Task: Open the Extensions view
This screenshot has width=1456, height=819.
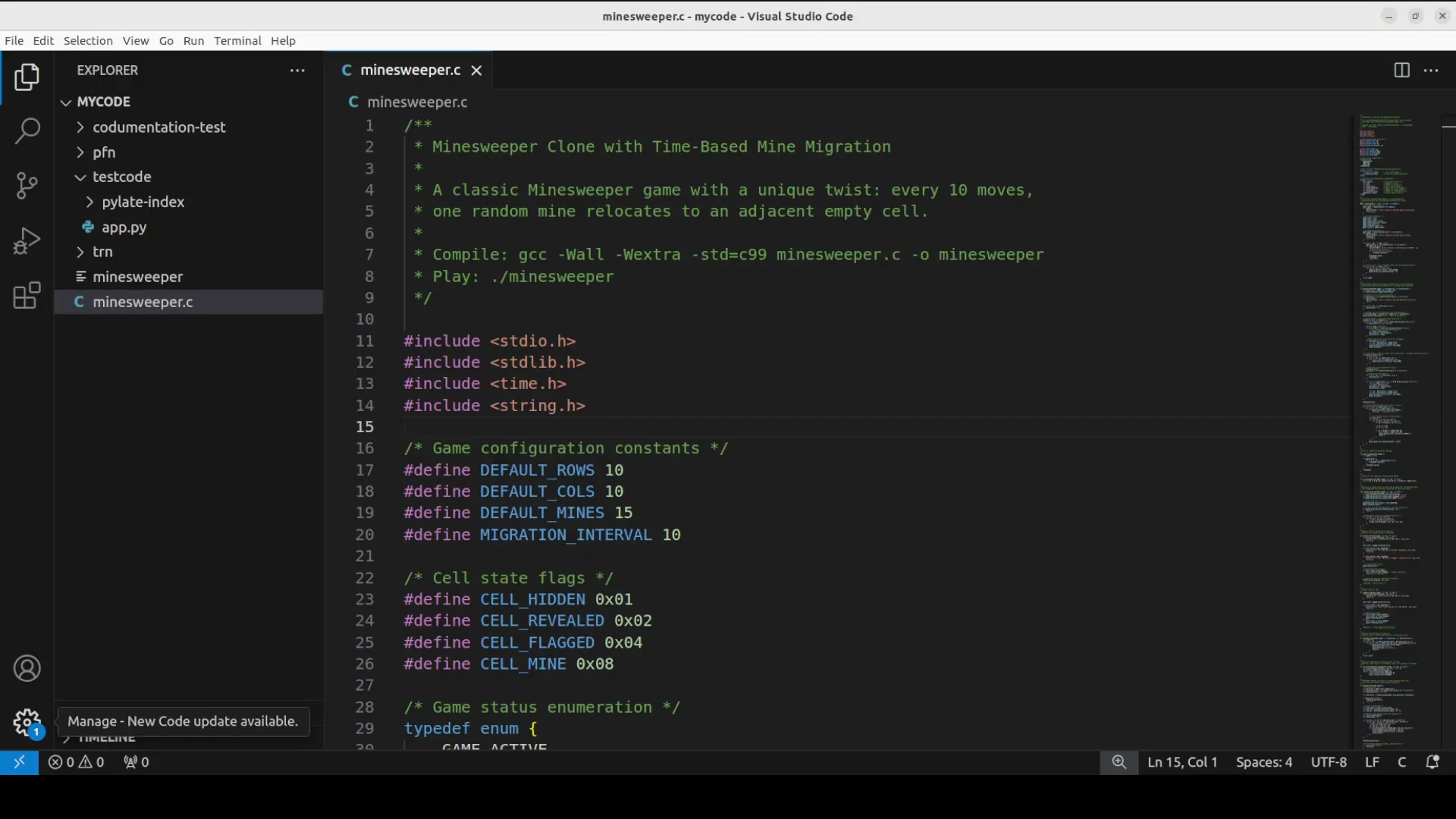Action: (x=27, y=296)
